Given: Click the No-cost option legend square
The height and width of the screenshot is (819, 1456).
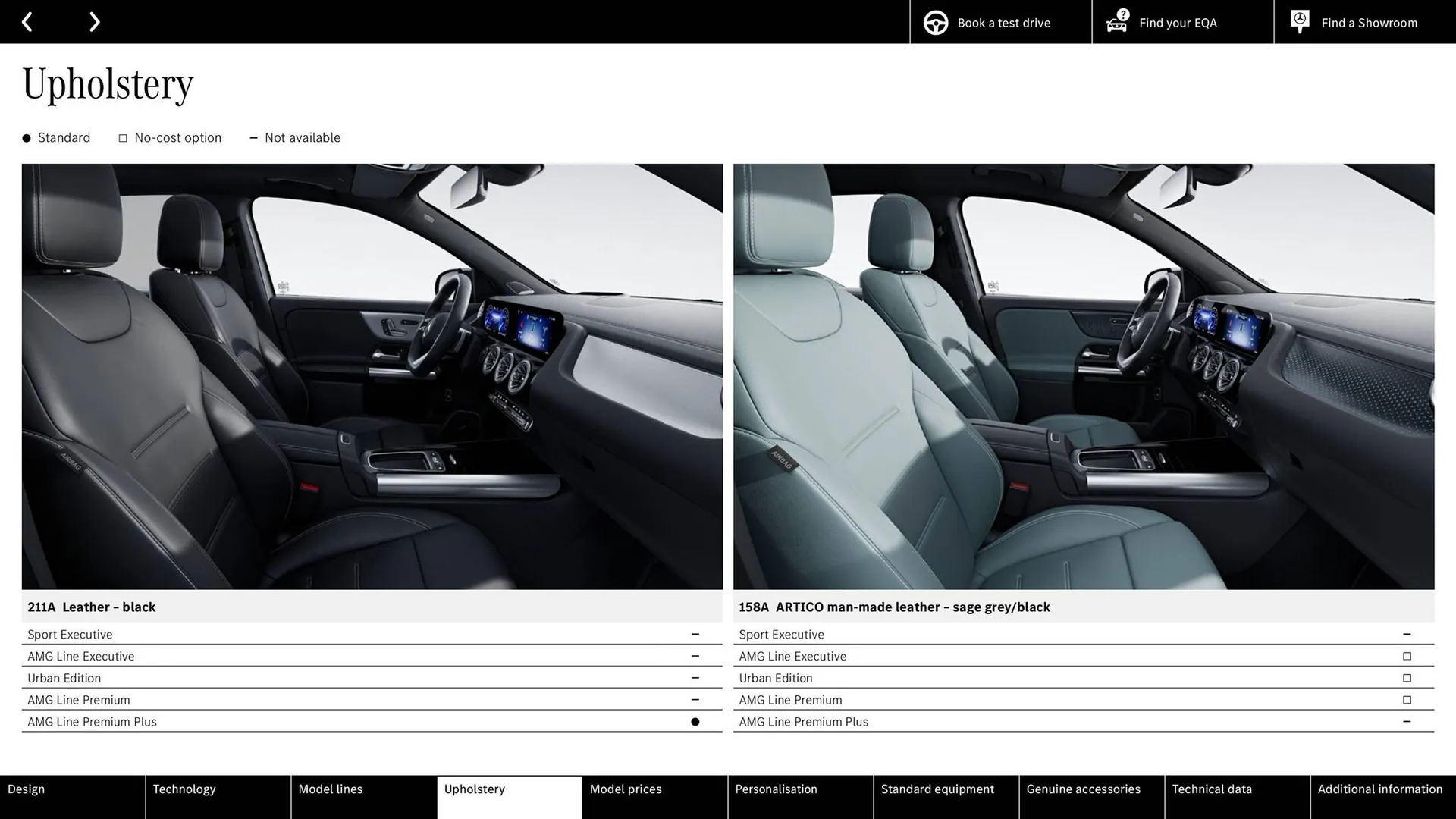Looking at the screenshot, I should click(122, 137).
